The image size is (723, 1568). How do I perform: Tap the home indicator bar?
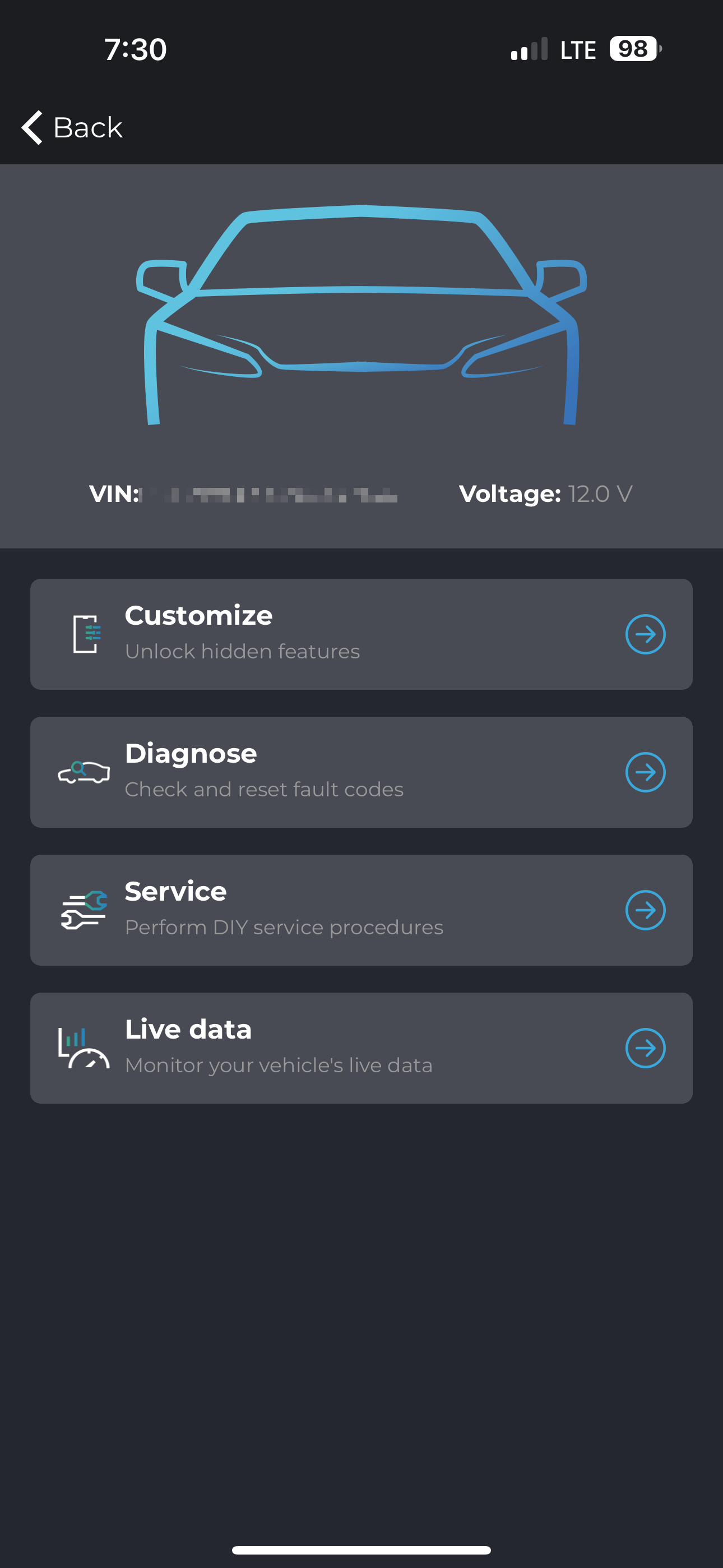click(361, 1549)
